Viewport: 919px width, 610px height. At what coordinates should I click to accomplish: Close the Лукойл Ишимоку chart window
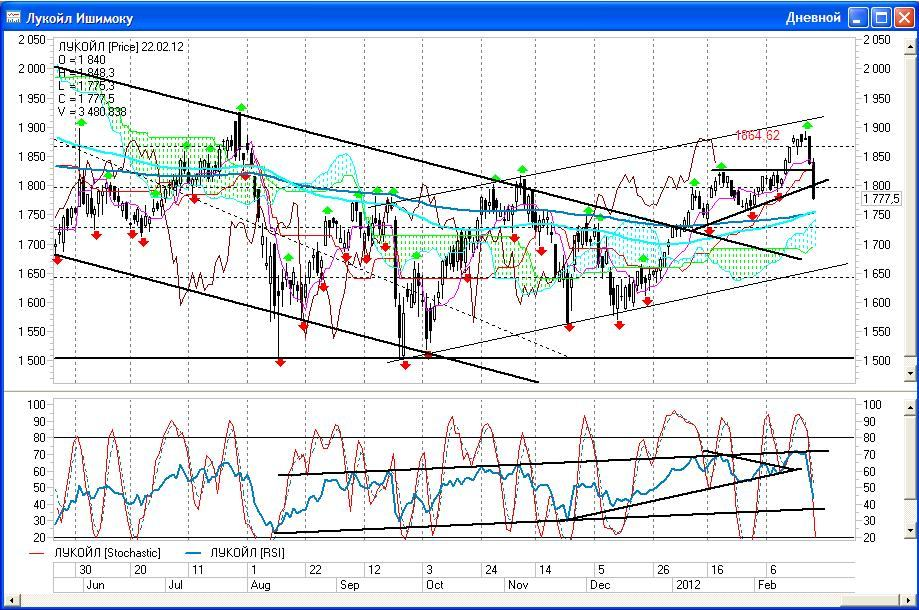[904, 18]
